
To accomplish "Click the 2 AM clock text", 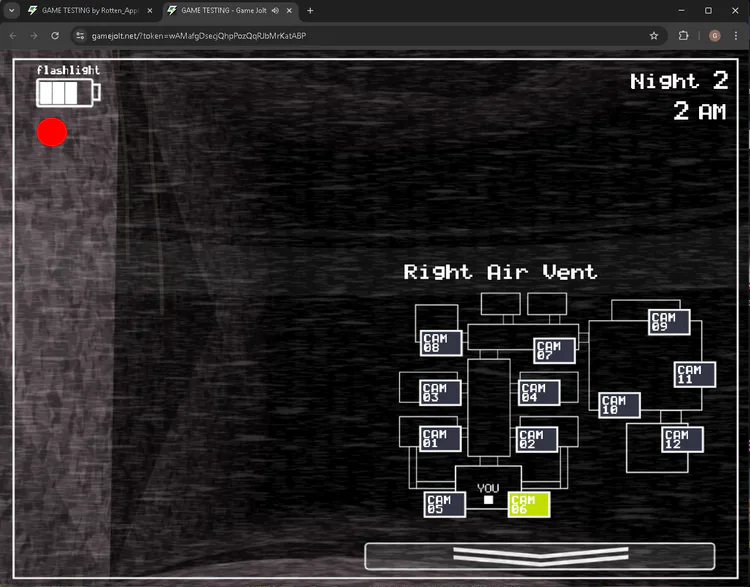I will pyautogui.click(x=700, y=111).
